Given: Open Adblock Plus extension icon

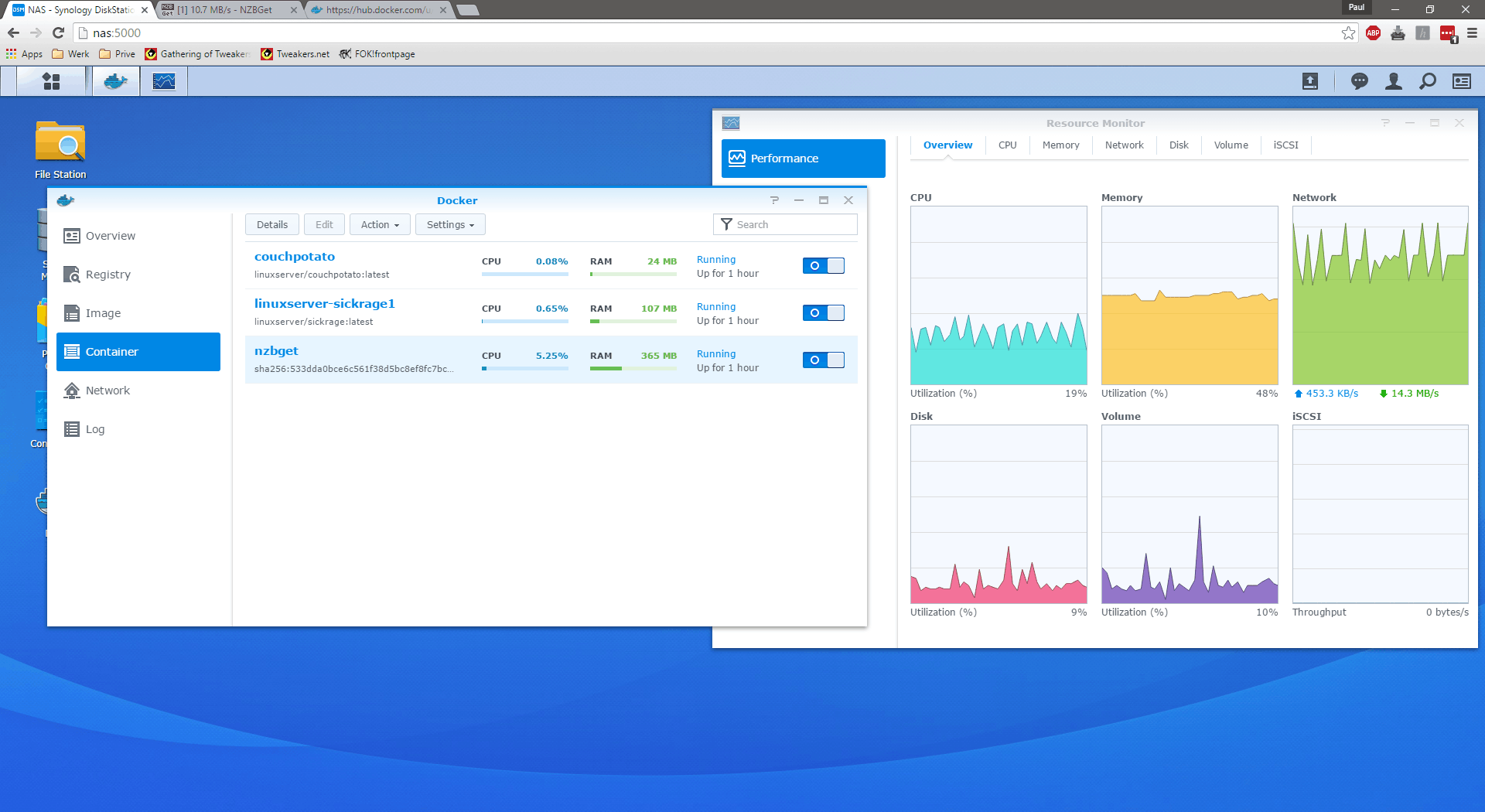Looking at the screenshot, I should (1374, 32).
